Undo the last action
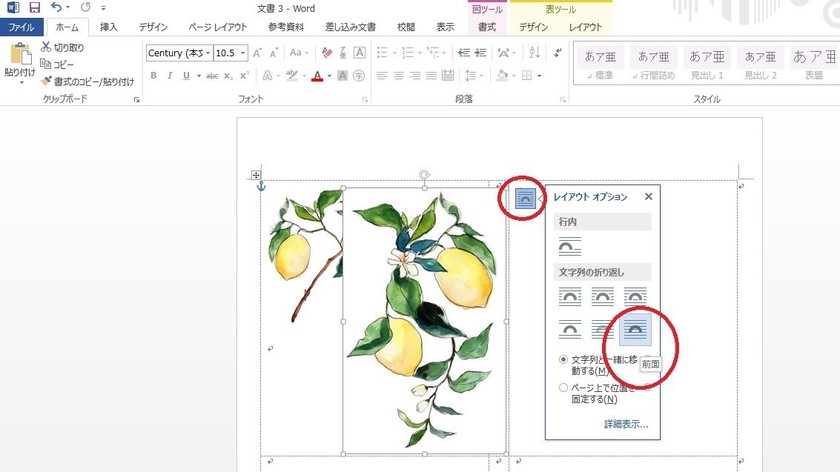 (x=56, y=8)
